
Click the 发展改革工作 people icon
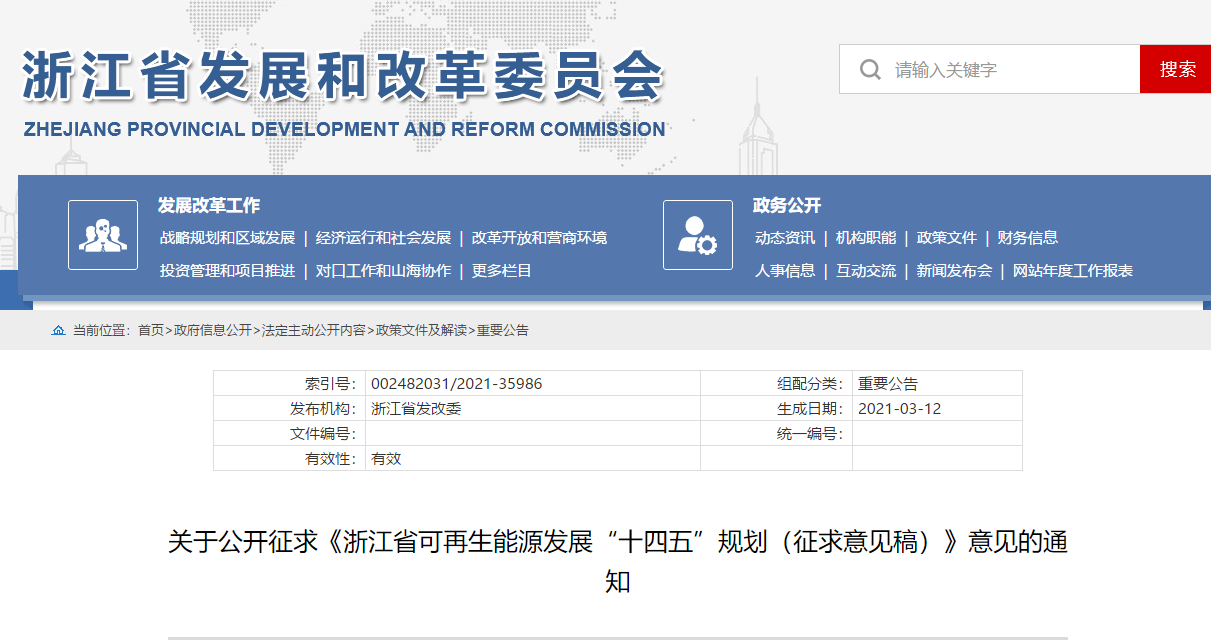pyautogui.click(x=103, y=235)
